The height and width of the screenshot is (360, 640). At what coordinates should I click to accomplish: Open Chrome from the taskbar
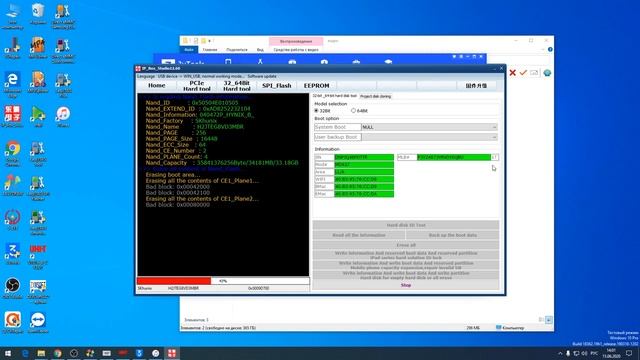58,353
